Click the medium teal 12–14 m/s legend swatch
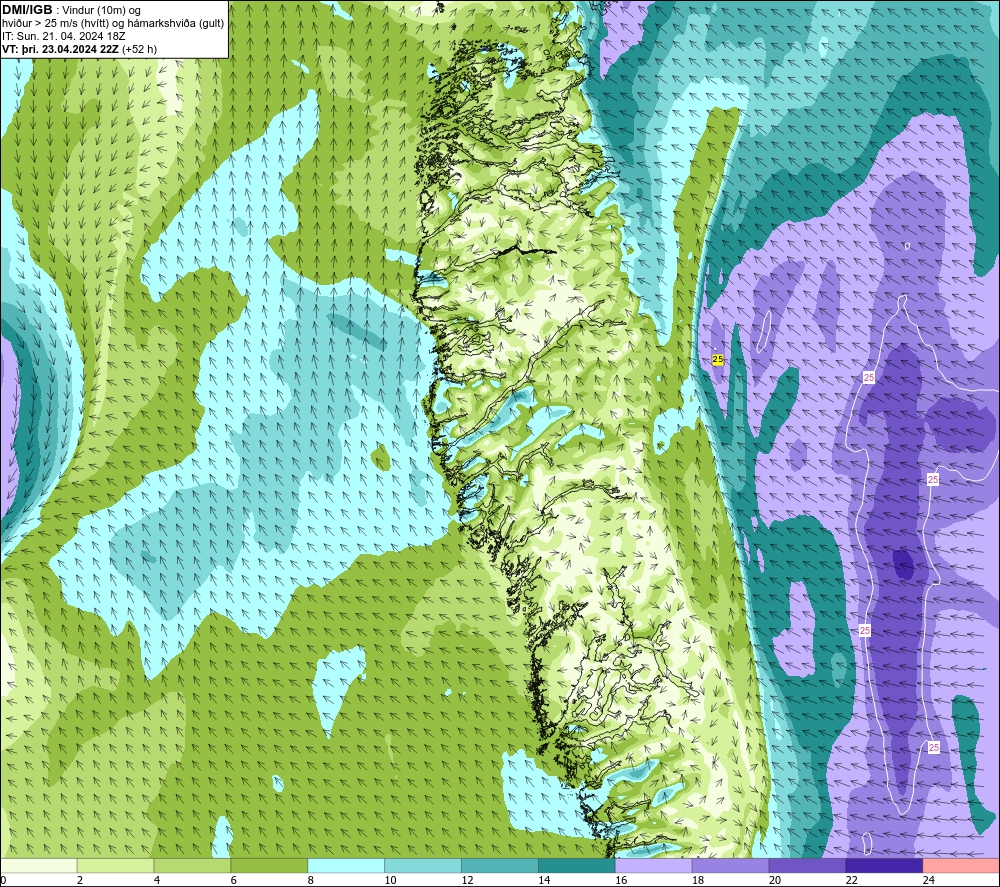 pos(500,866)
